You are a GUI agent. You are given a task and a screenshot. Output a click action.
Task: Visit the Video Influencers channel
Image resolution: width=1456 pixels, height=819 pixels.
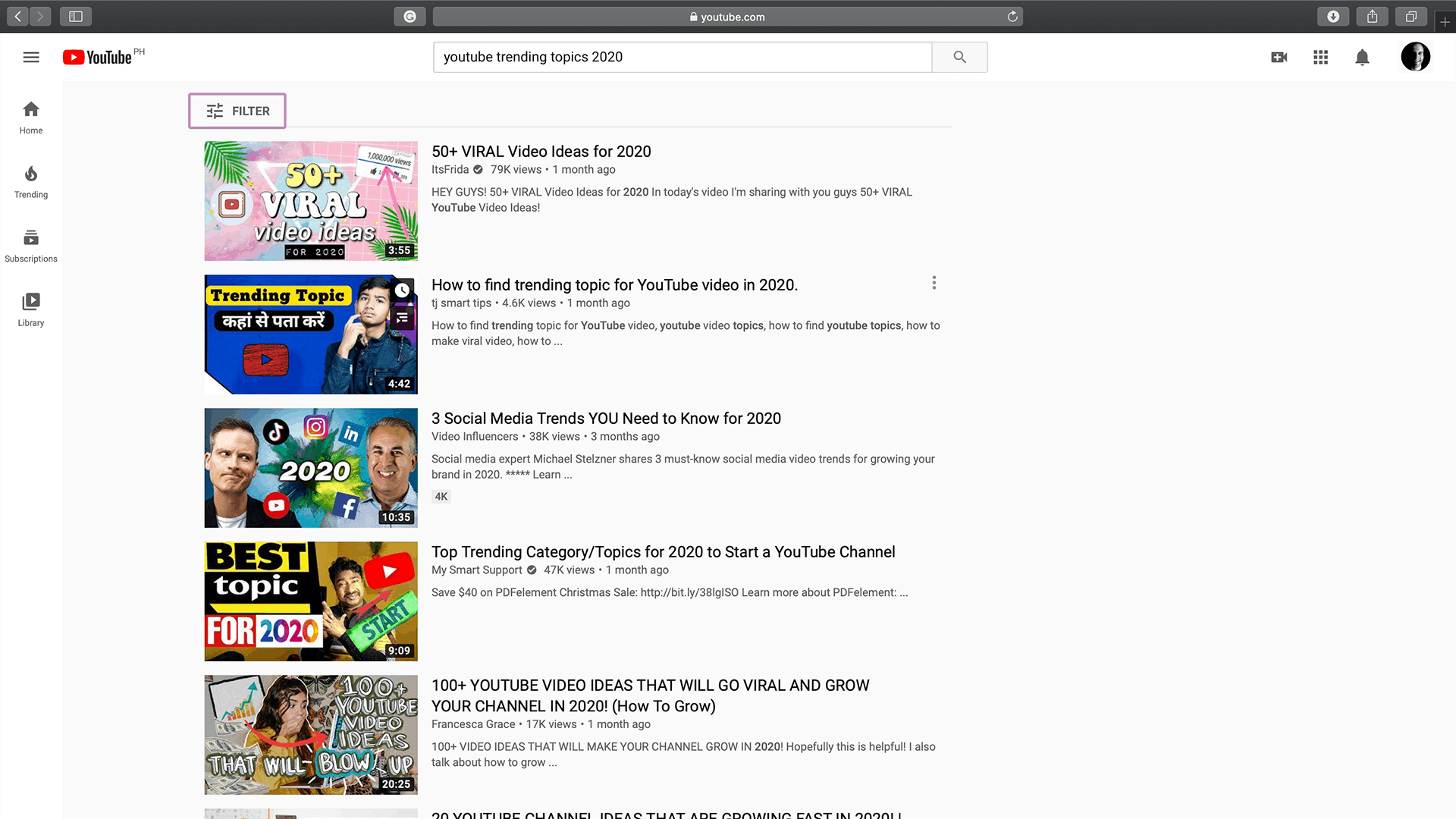tap(475, 437)
